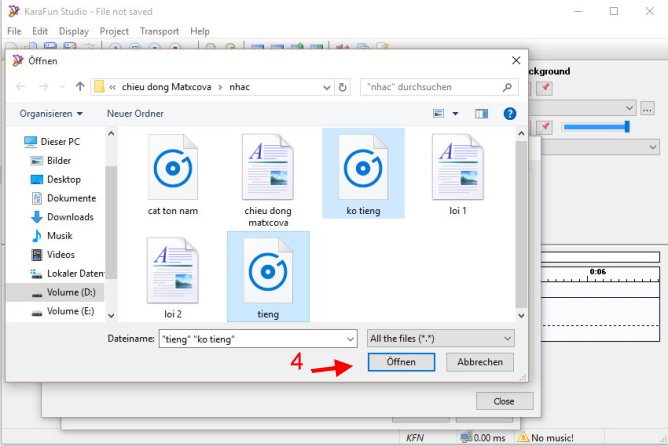
Task: Click the refresh button beside address bar
Action: 343,87
